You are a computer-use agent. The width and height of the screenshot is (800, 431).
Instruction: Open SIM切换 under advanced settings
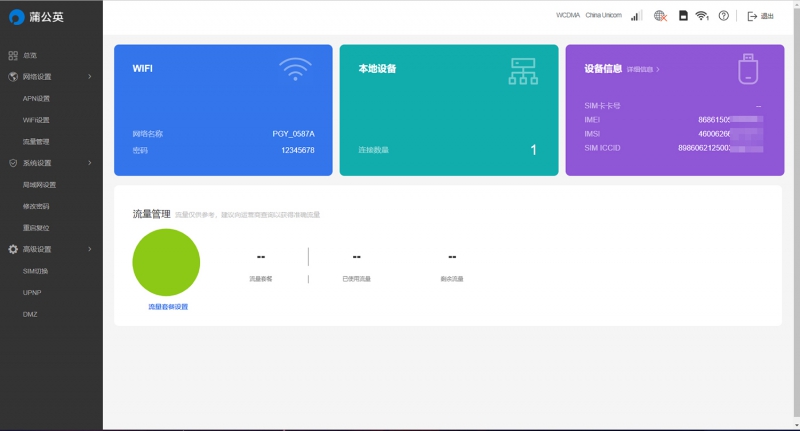point(36,271)
